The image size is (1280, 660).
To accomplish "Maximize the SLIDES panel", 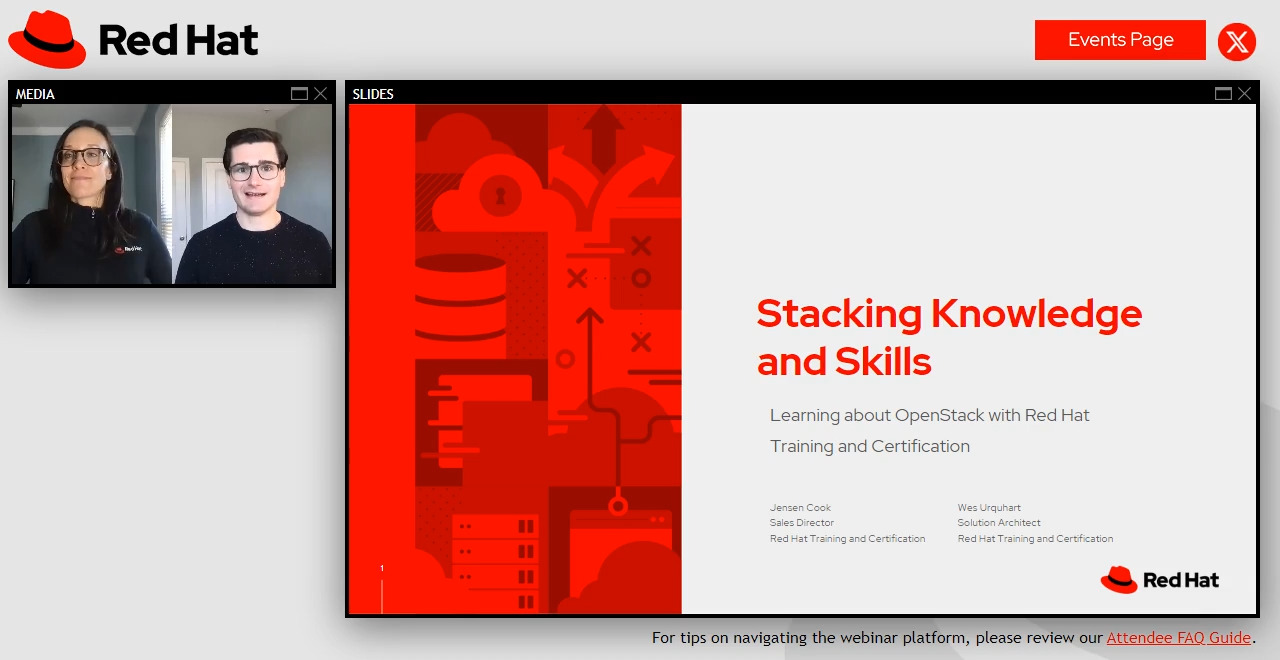I will tap(1223, 93).
